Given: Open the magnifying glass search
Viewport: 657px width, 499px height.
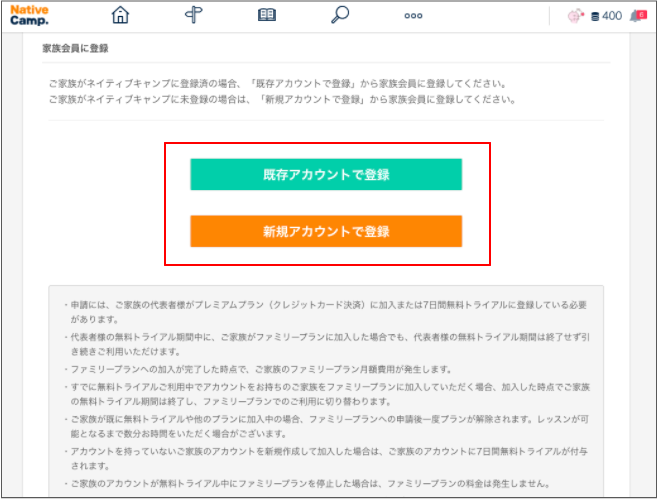Looking at the screenshot, I should [340, 15].
